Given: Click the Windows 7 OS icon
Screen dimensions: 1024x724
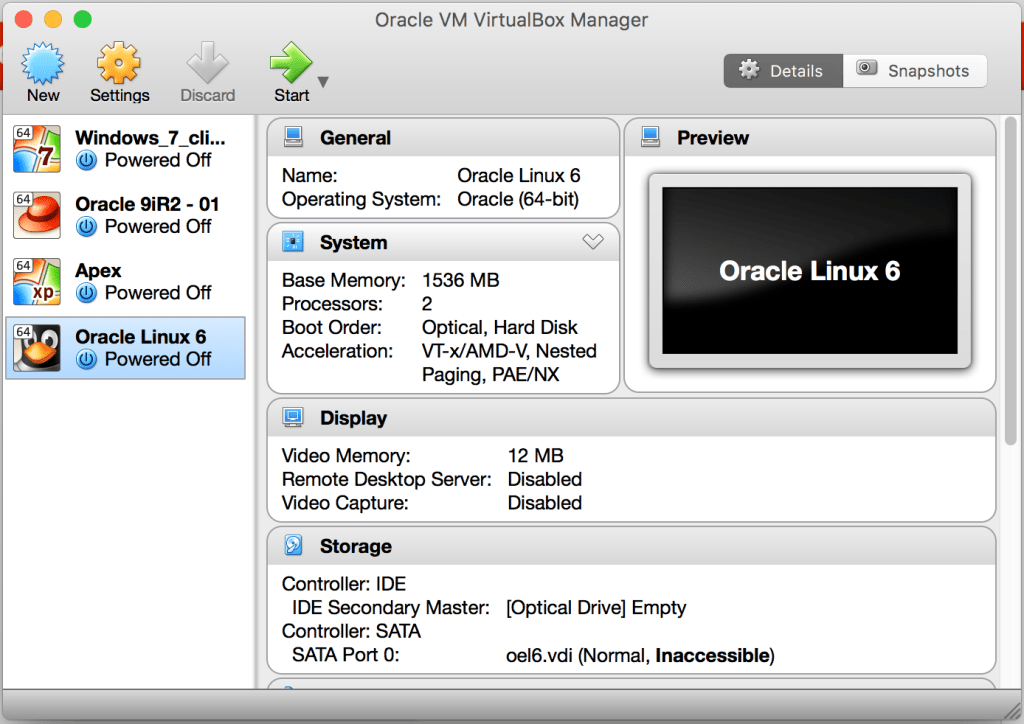Looking at the screenshot, I should 37,149.
